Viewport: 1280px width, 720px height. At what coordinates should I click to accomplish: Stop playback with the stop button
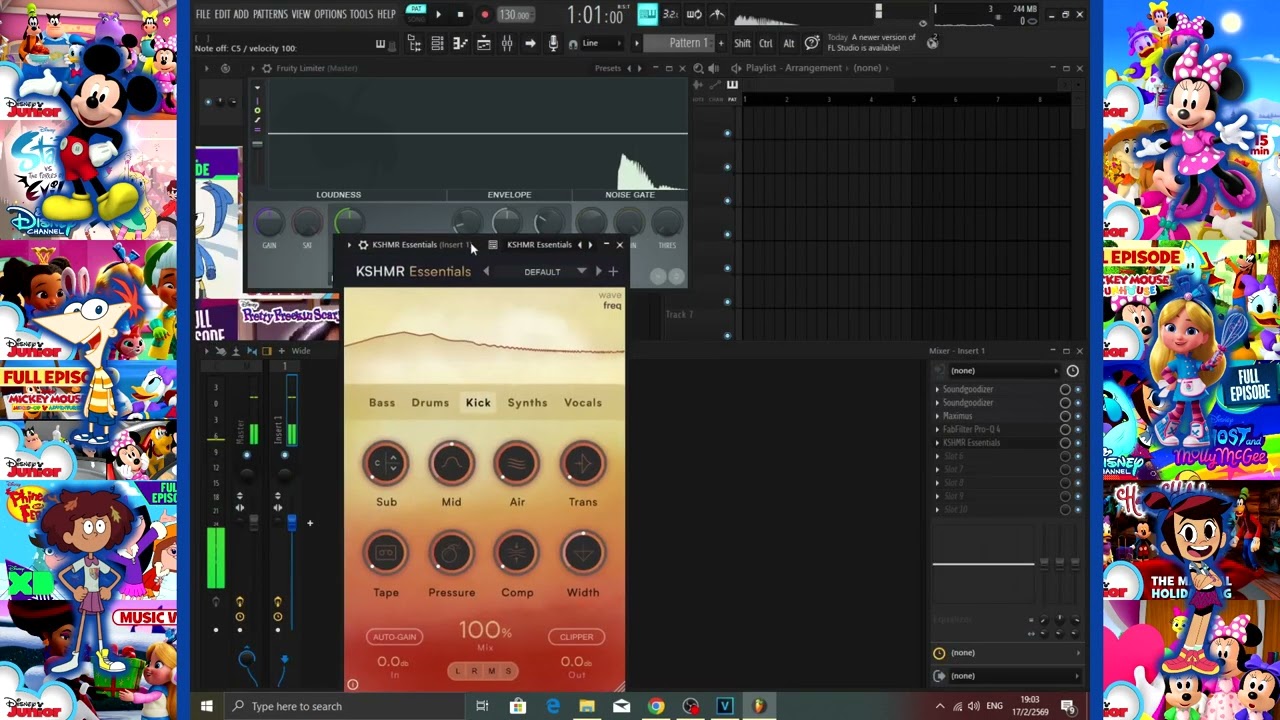pyautogui.click(x=460, y=14)
